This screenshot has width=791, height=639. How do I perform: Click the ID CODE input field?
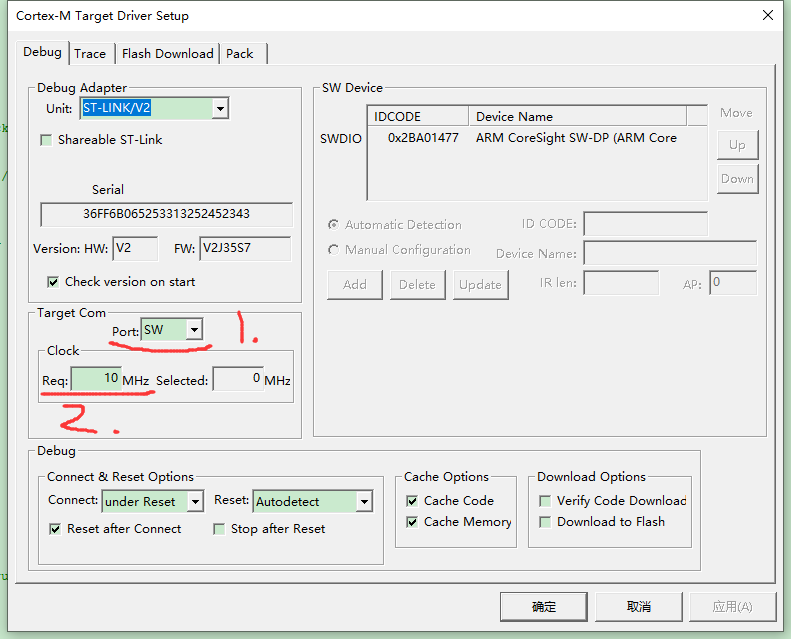[x=646, y=224]
